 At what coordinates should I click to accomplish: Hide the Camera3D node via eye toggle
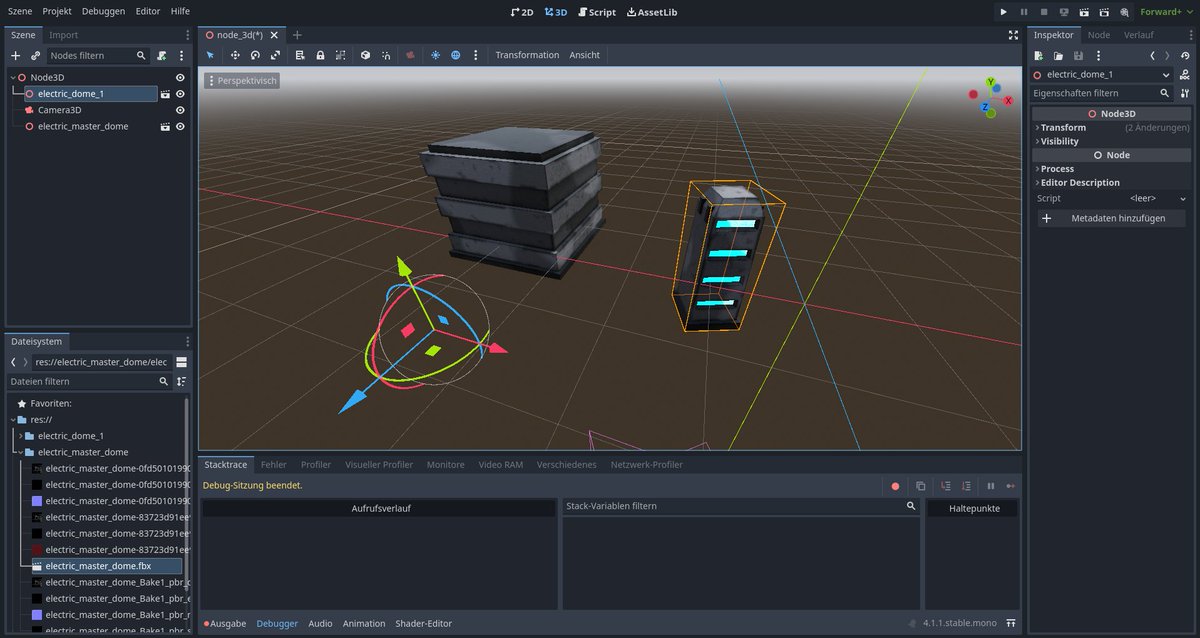(x=180, y=109)
